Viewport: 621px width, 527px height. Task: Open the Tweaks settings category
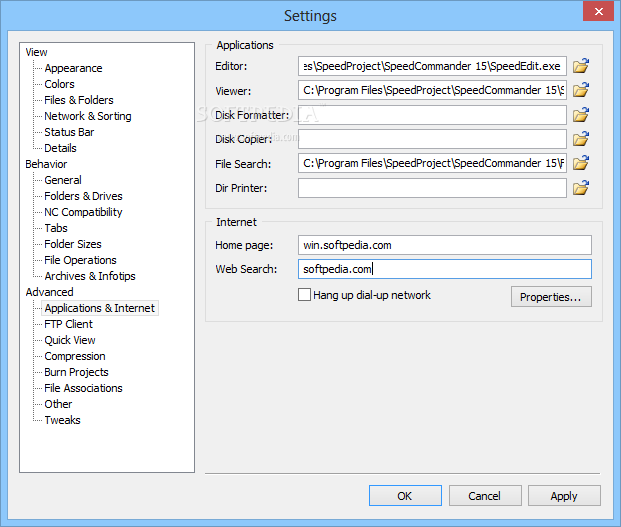62,420
